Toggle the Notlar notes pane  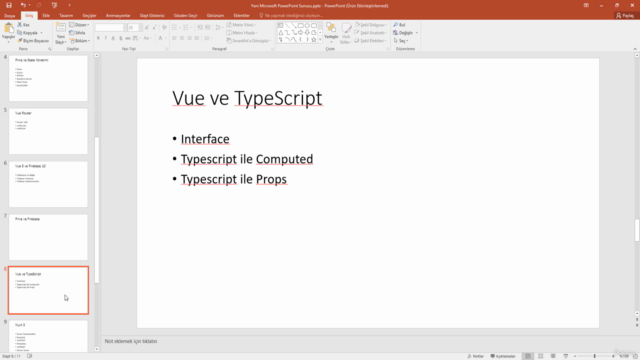tap(476, 356)
